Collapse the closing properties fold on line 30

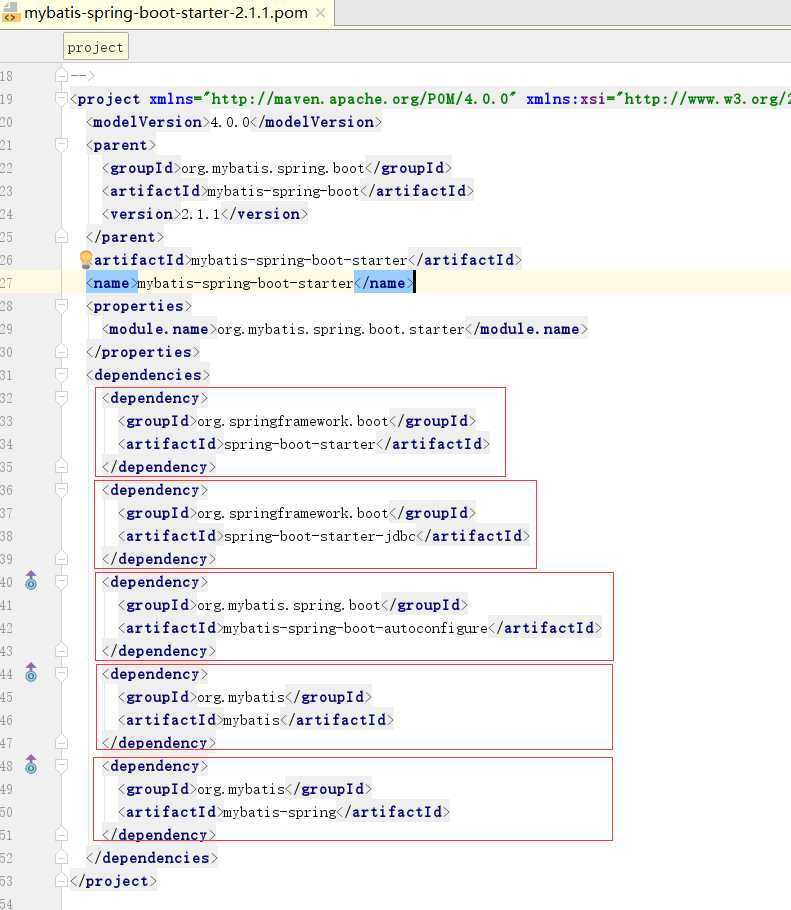[62, 351]
